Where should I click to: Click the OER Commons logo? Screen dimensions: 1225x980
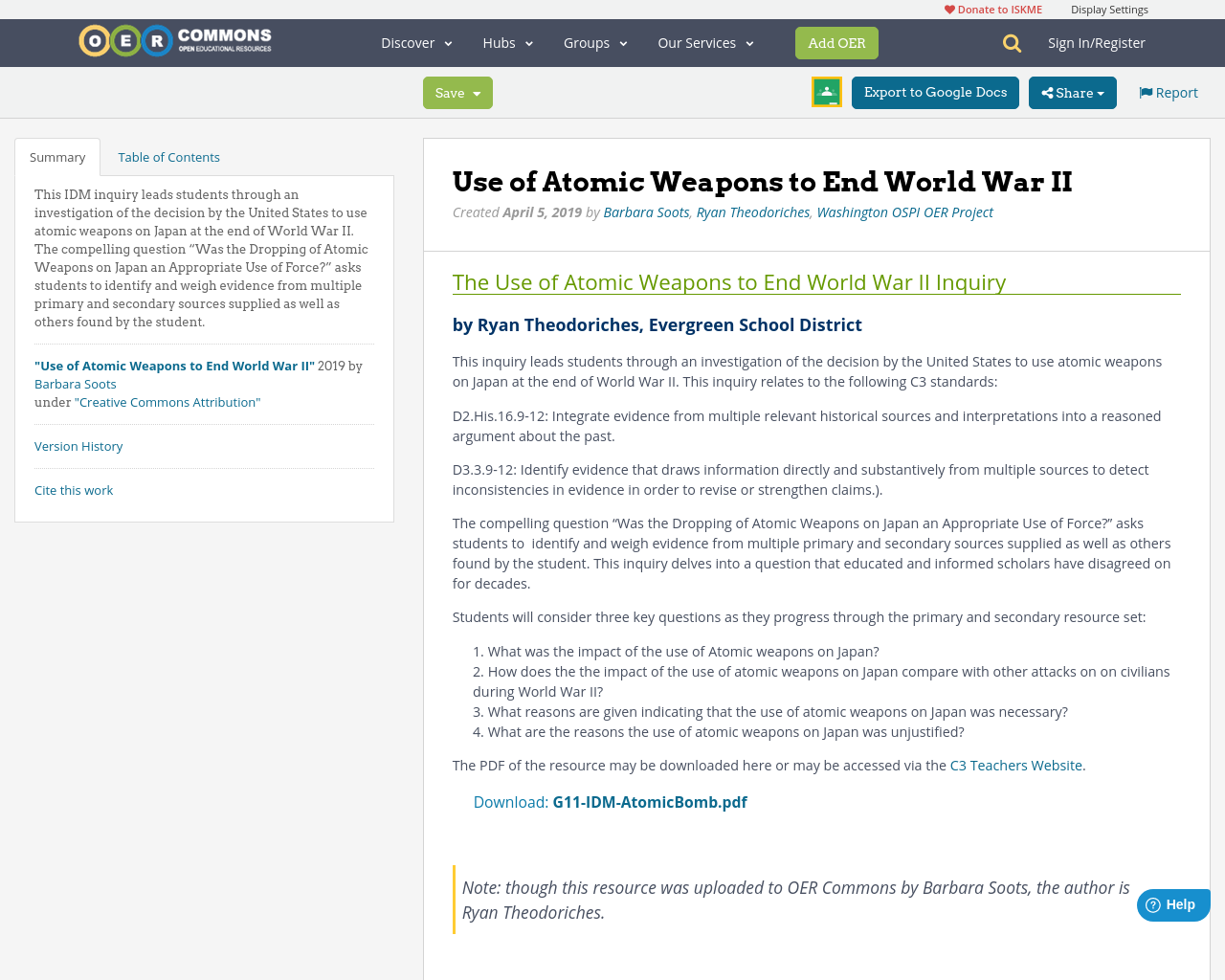click(x=174, y=39)
